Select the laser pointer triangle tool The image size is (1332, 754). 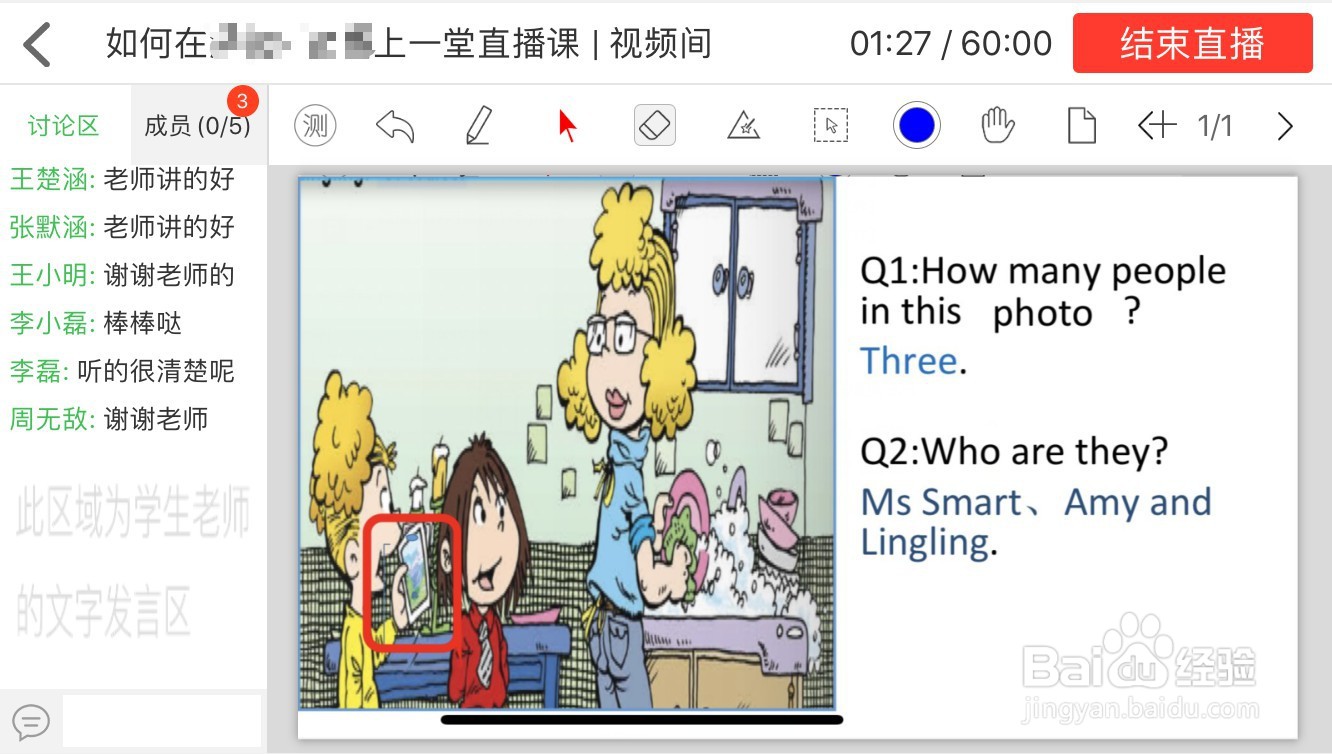(x=743, y=126)
